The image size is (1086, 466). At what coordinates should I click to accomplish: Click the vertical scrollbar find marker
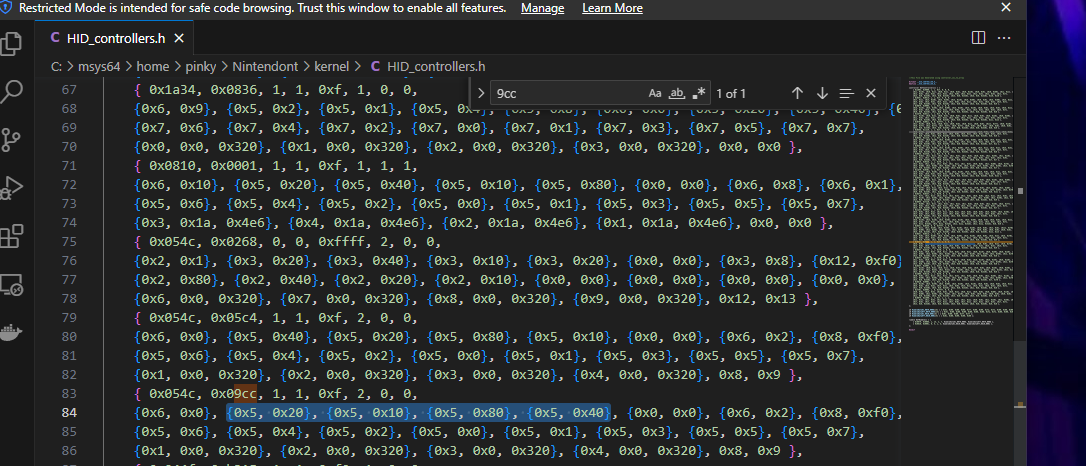(x=1020, y=404)
